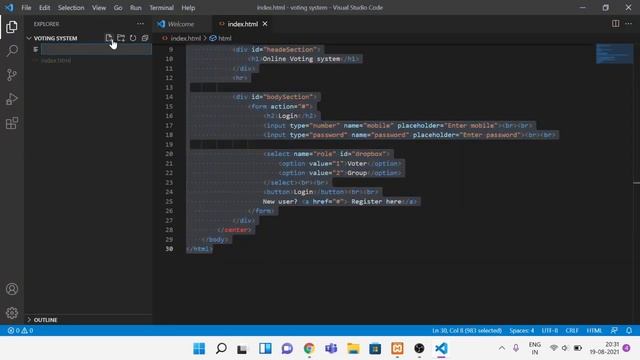
Task: Open the Run menu
Action: (x=136, y=8)
